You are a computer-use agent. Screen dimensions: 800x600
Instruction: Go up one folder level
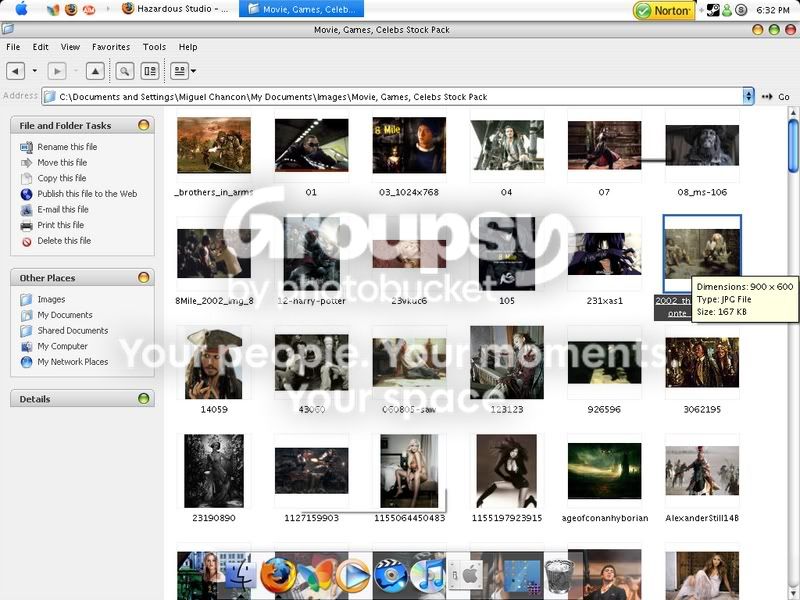click(x=95, y=71)
